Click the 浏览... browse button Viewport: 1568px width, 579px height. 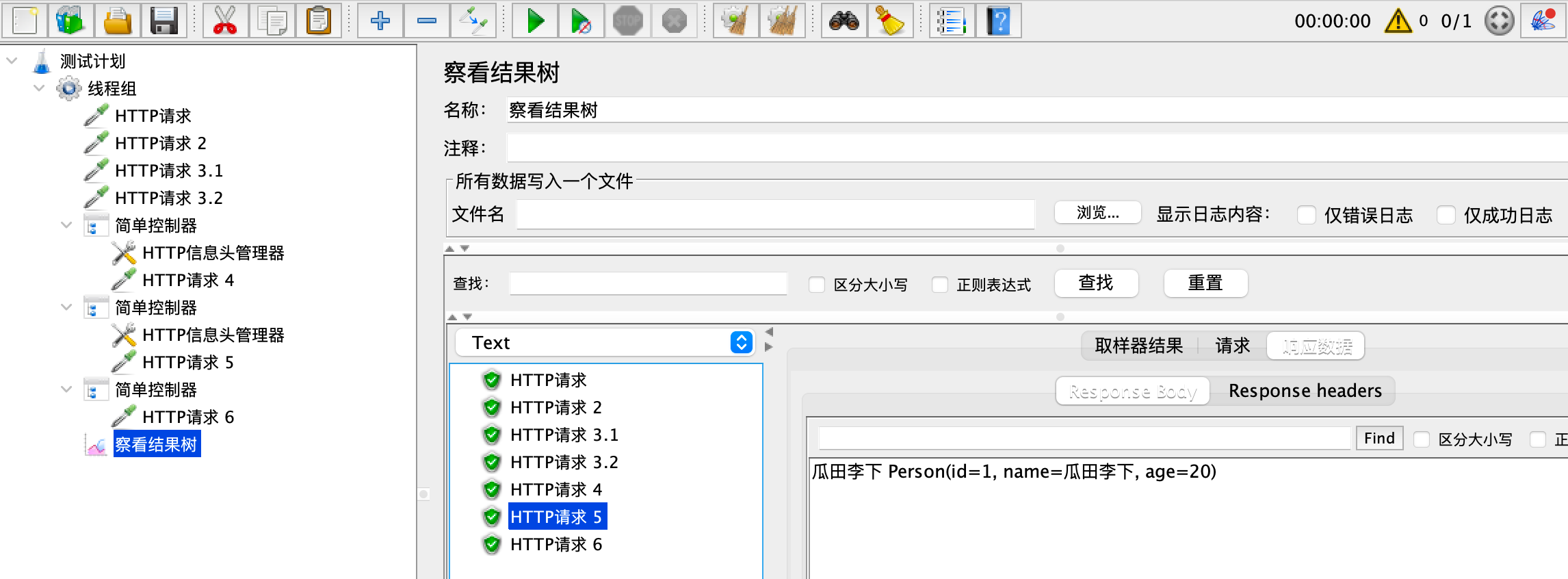click(x=1098, y=213)
